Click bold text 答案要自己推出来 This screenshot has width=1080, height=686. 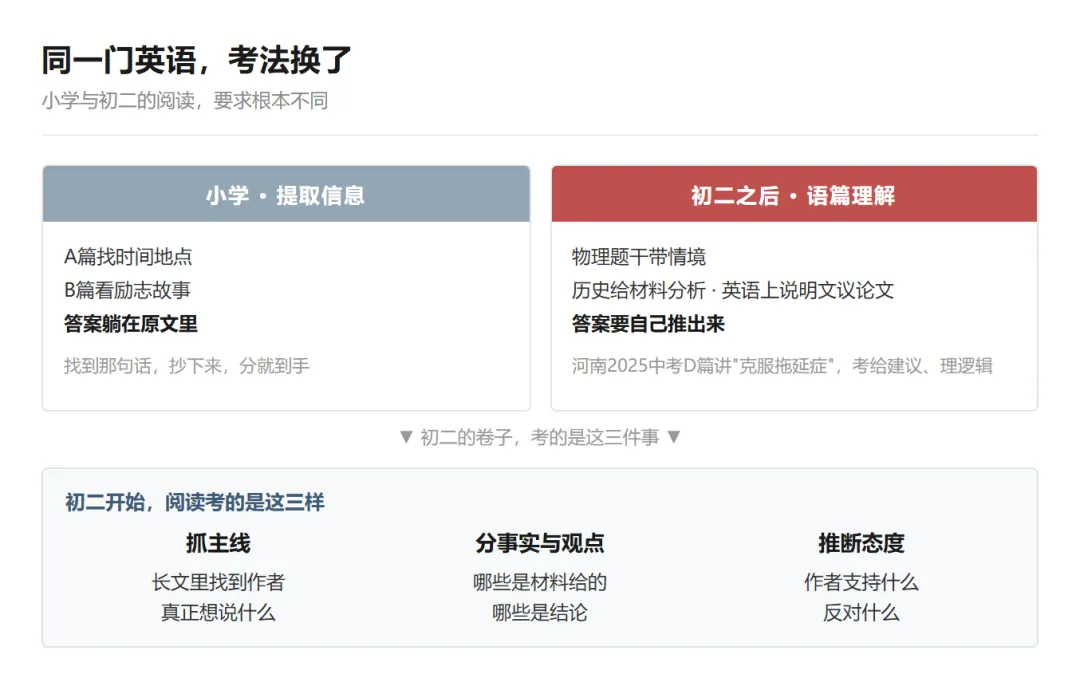(648, 324)
